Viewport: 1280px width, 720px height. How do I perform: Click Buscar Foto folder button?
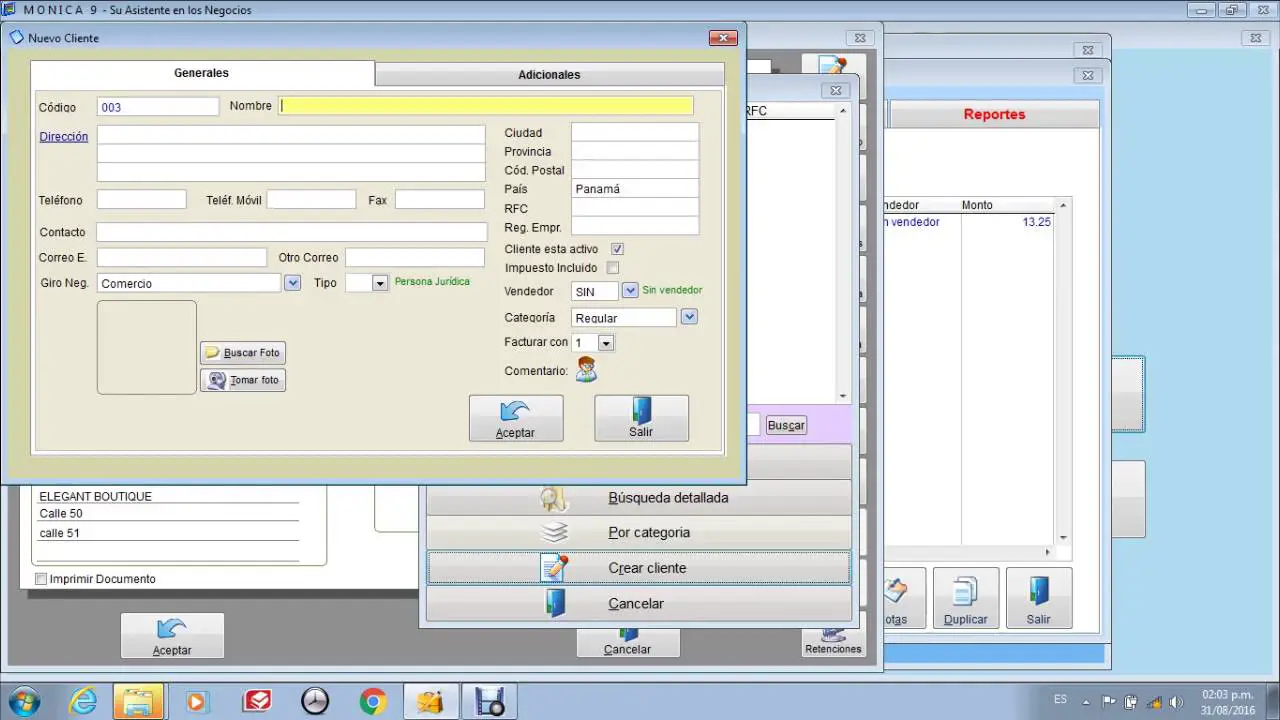click(243, 353)
